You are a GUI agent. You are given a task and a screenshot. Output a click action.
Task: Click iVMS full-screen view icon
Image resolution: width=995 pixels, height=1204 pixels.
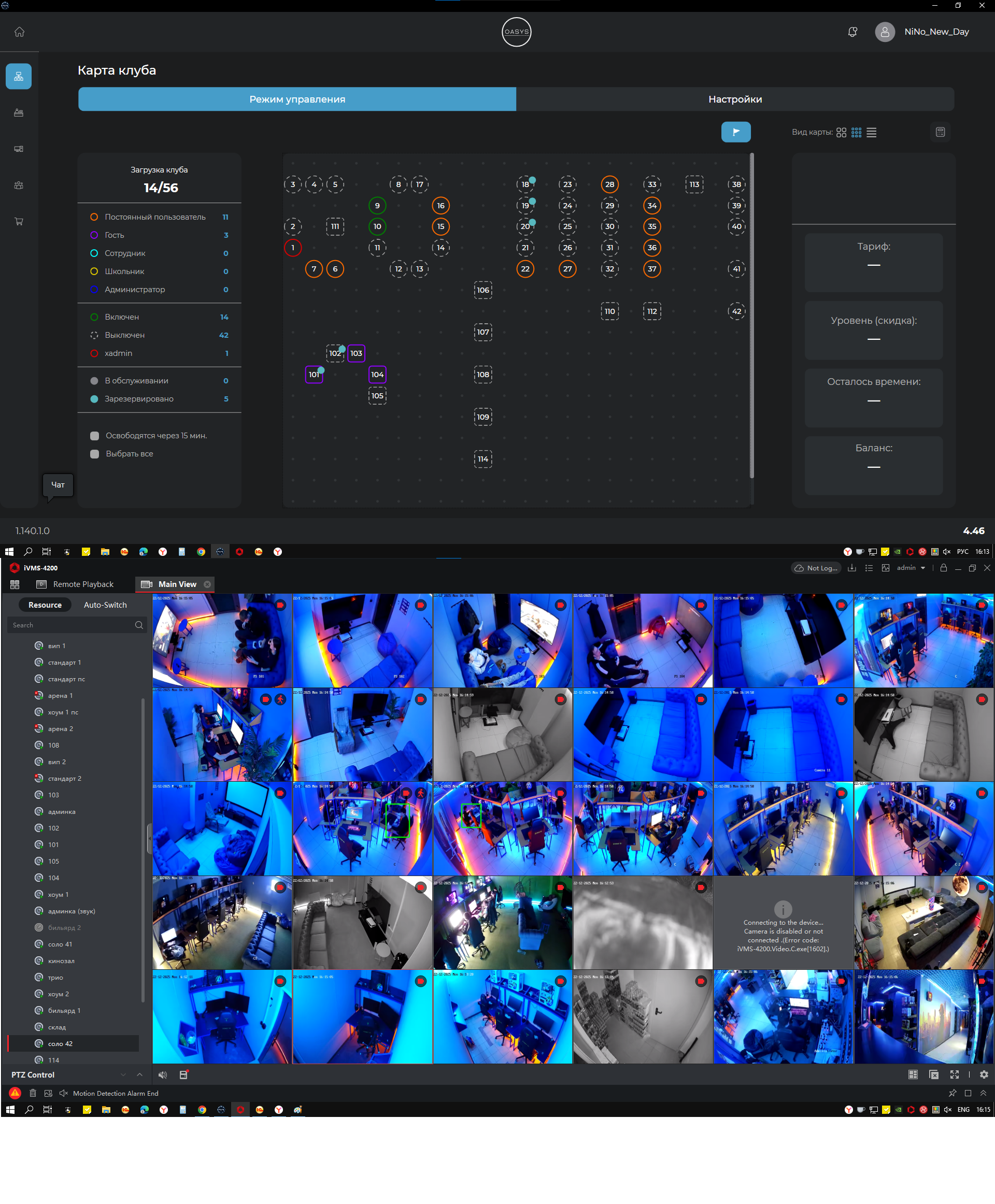[x=954, y=1074]
